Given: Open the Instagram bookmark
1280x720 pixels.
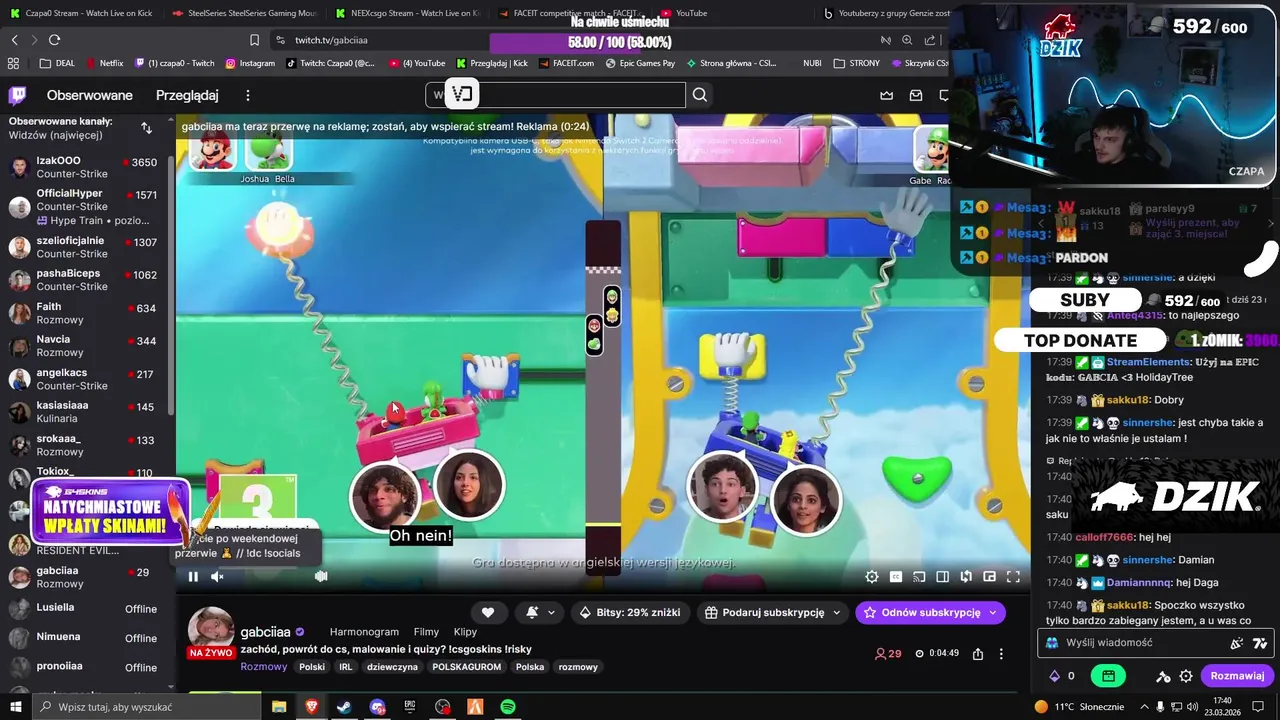Looking at the screenshot, I should tap(250, 63).
